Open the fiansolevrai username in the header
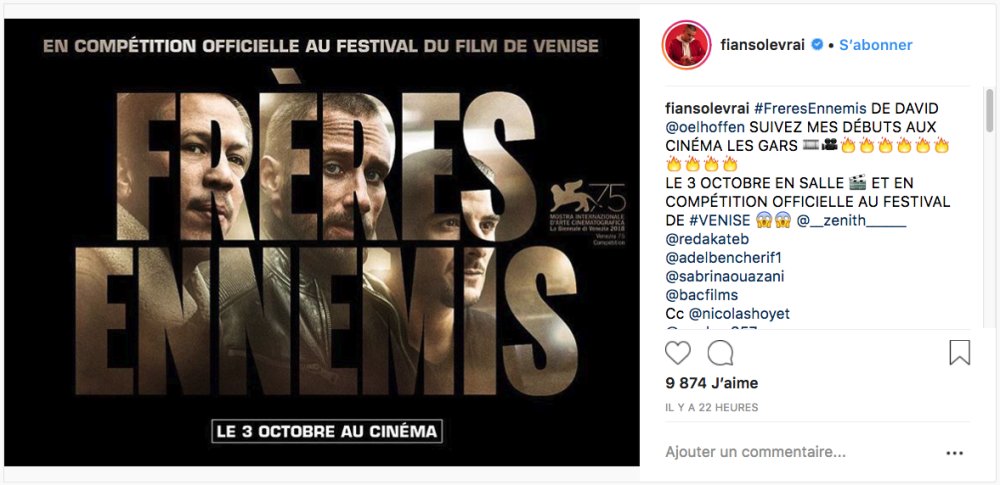The width and height of the screenshot is (1000, 485). click(763, 45)
